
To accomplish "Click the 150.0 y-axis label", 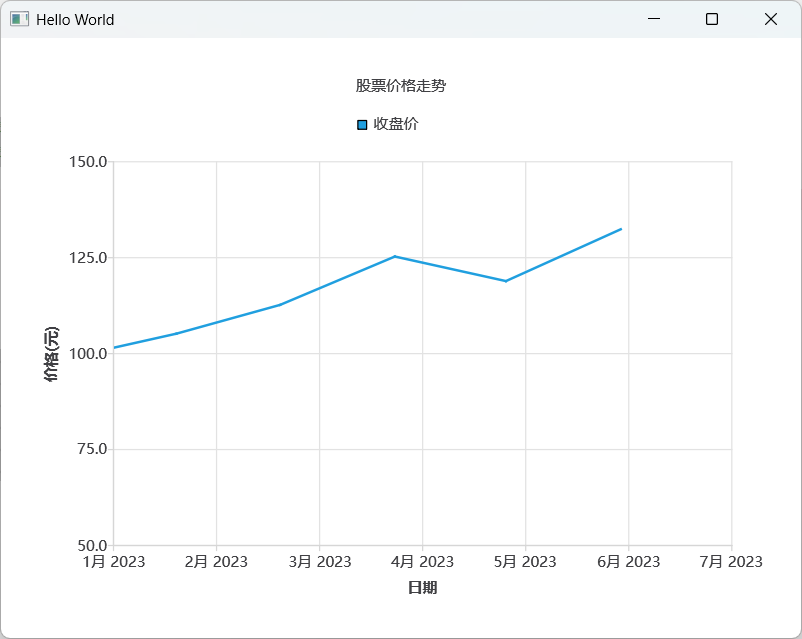I will point(88,162).
